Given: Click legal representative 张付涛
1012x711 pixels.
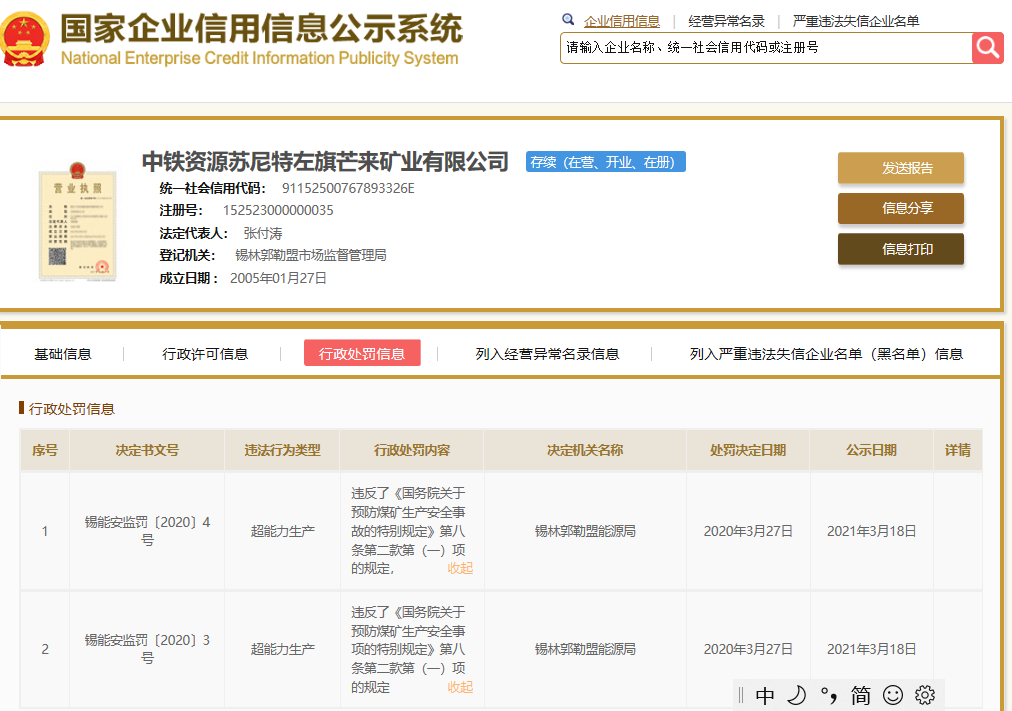Looking at the screenshot, I should coord(263,234).
